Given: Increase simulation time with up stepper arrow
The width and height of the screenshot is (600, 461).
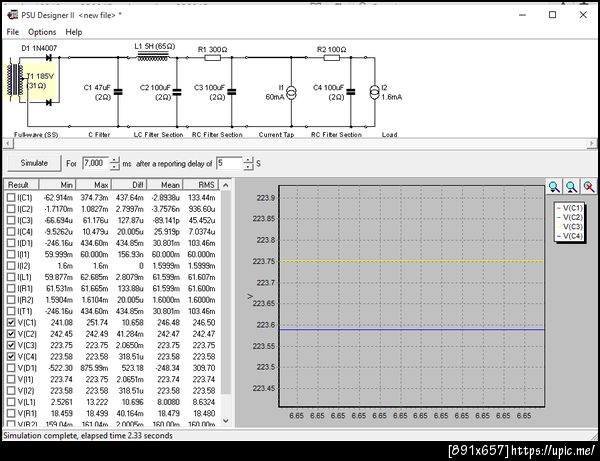Looking at the screenshot, I should 114,160.
